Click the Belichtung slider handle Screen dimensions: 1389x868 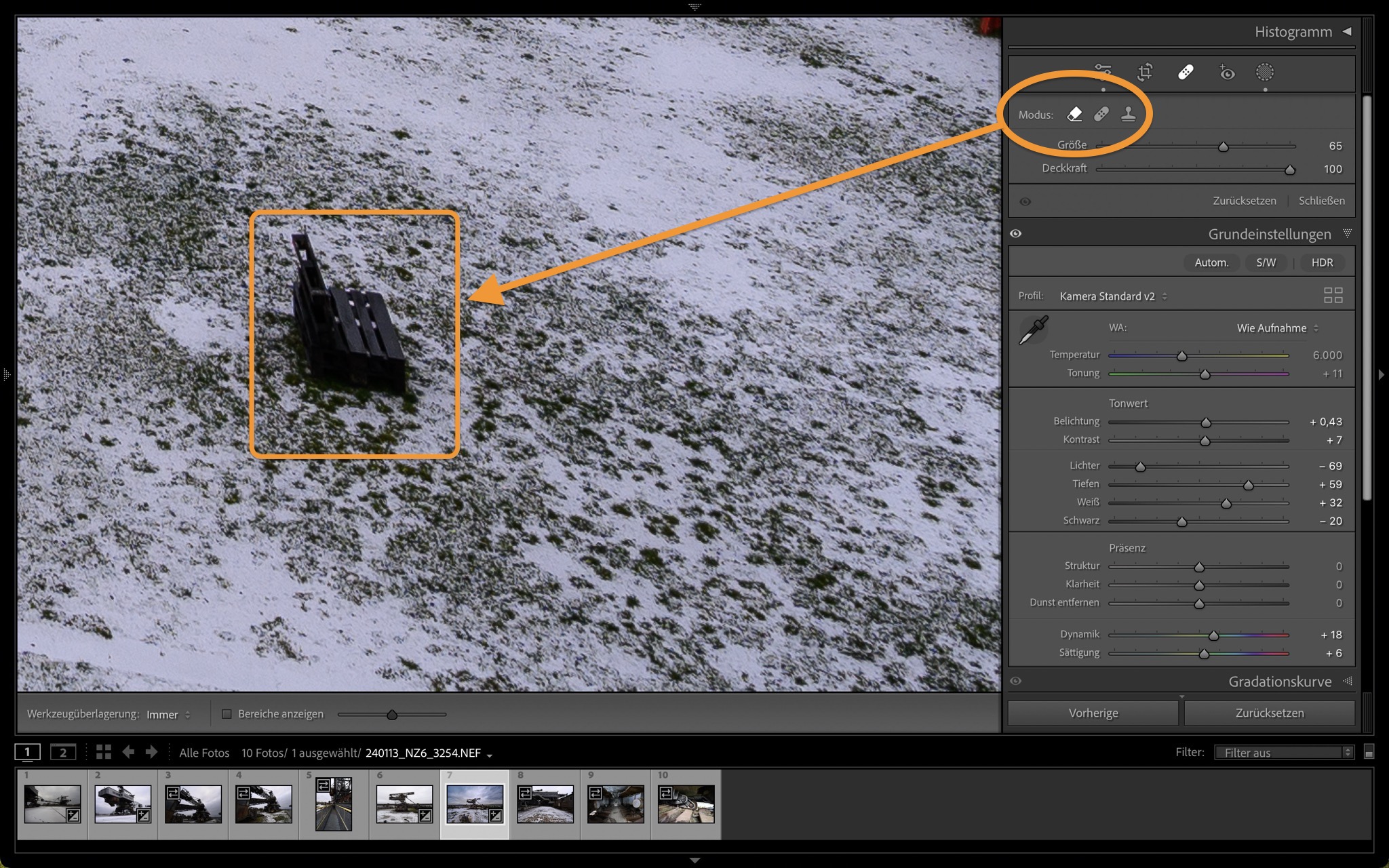point(1206,422)
